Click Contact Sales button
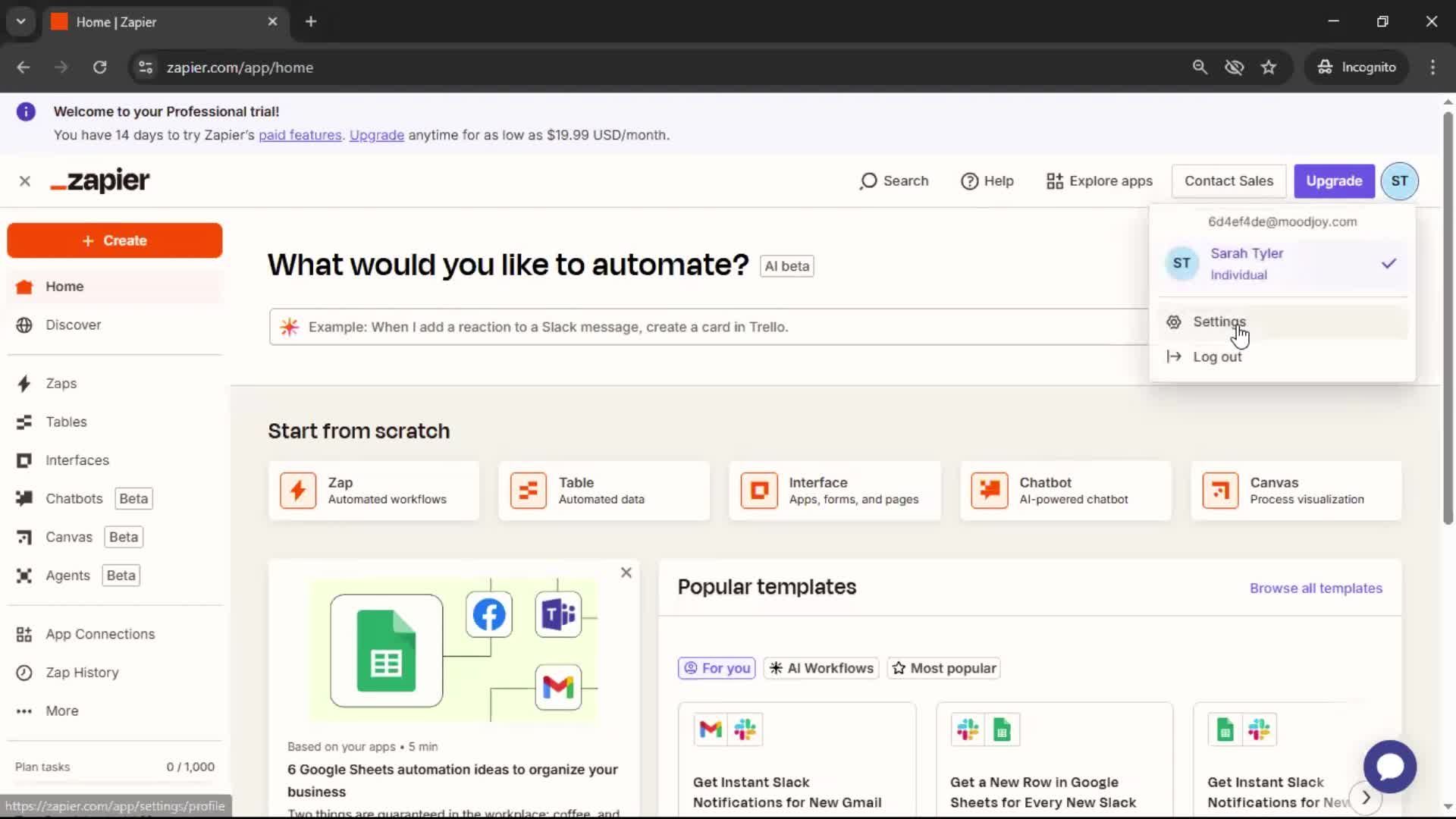 click(x=1228, y=181)
